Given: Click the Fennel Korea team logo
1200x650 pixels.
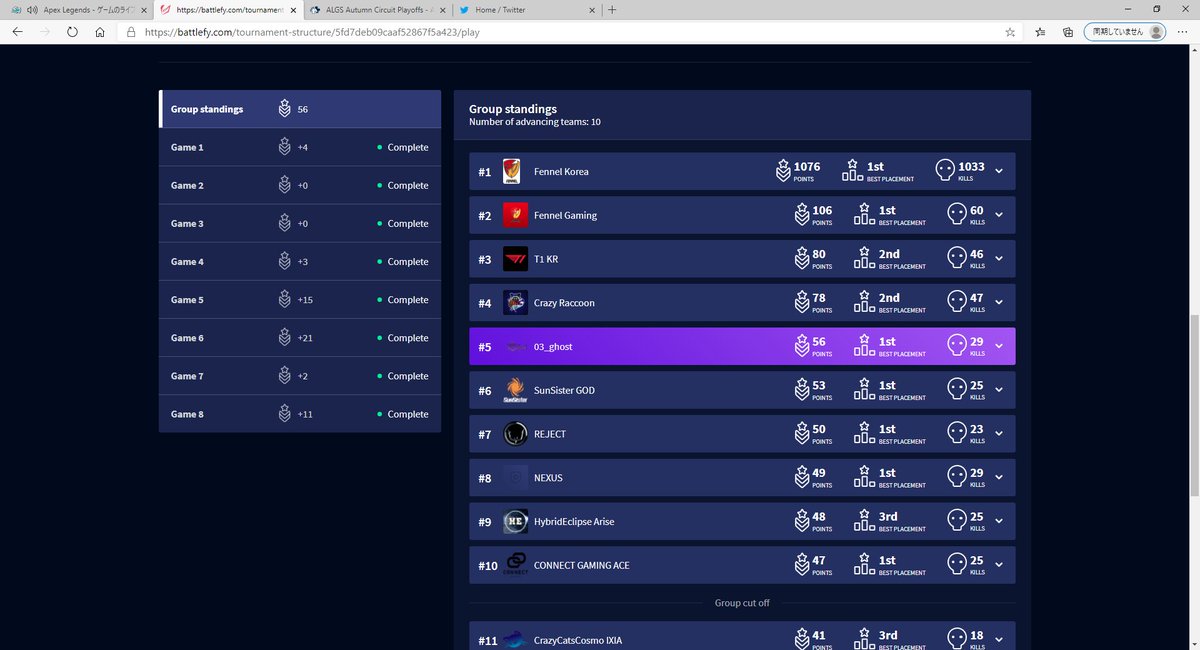Looking at the screenshot, I should [x=511, y=171].
